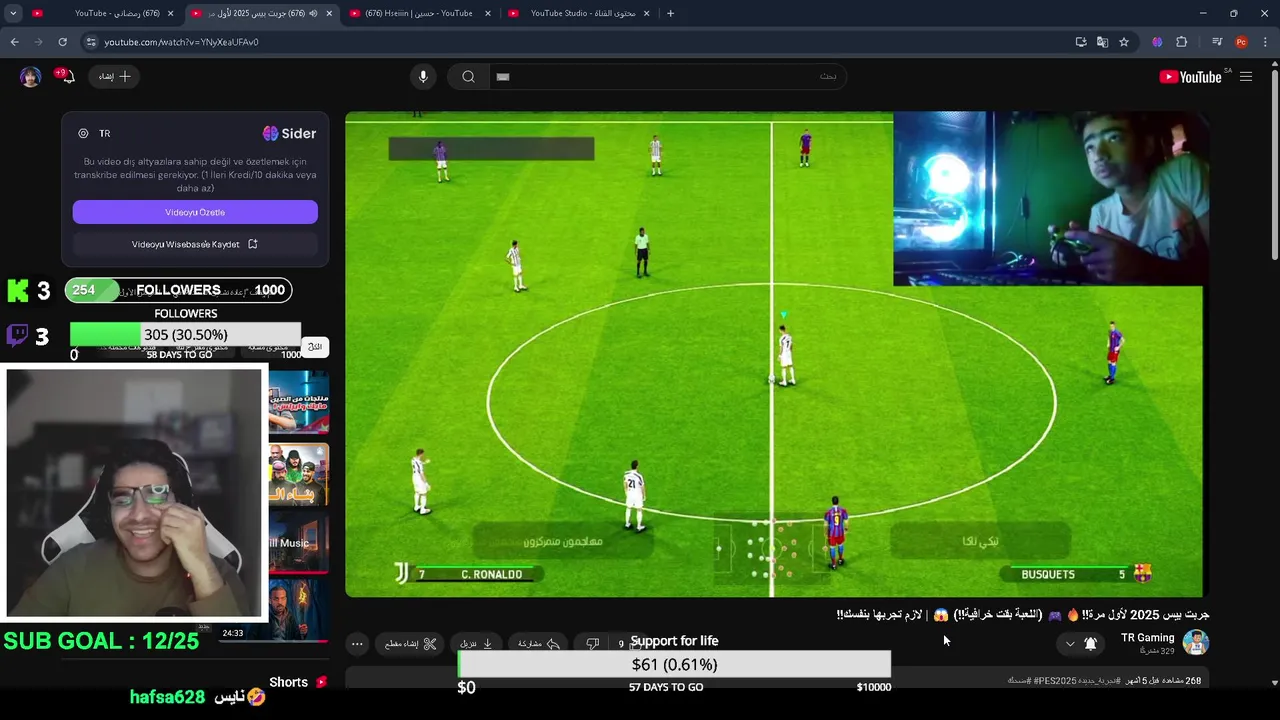Open the Chrome profile avatar
This screenshot has width=1280, height=720.
coord(1241,42)
